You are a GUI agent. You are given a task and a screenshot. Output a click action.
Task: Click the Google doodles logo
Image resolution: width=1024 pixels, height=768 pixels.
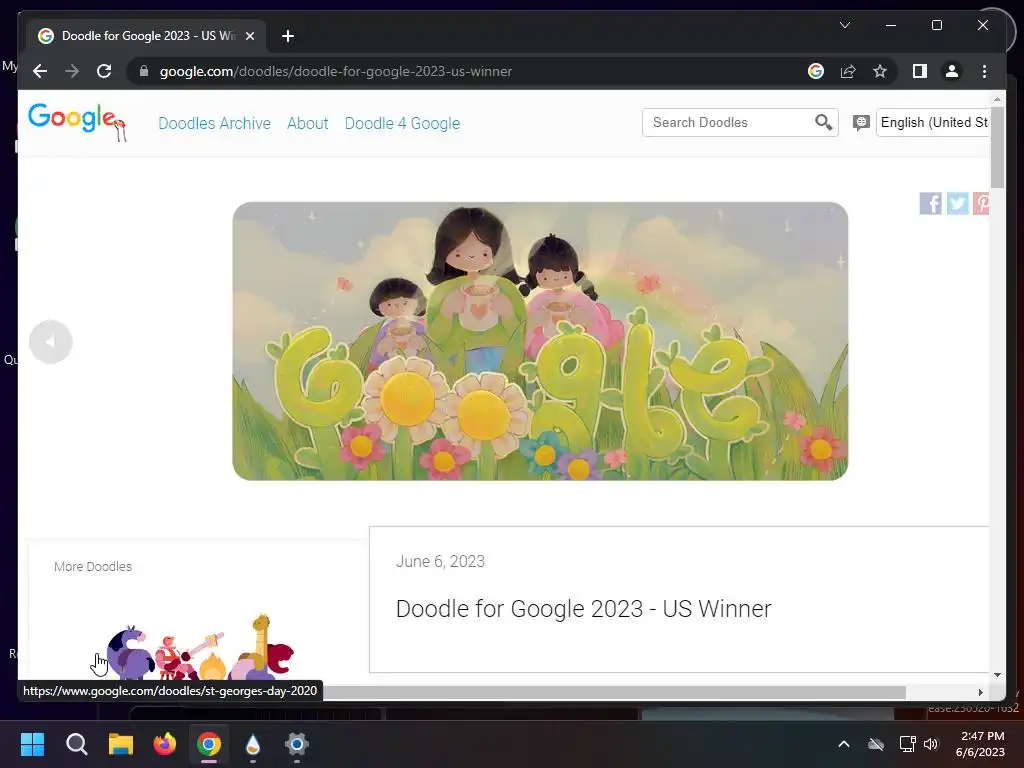click(77, 121)
